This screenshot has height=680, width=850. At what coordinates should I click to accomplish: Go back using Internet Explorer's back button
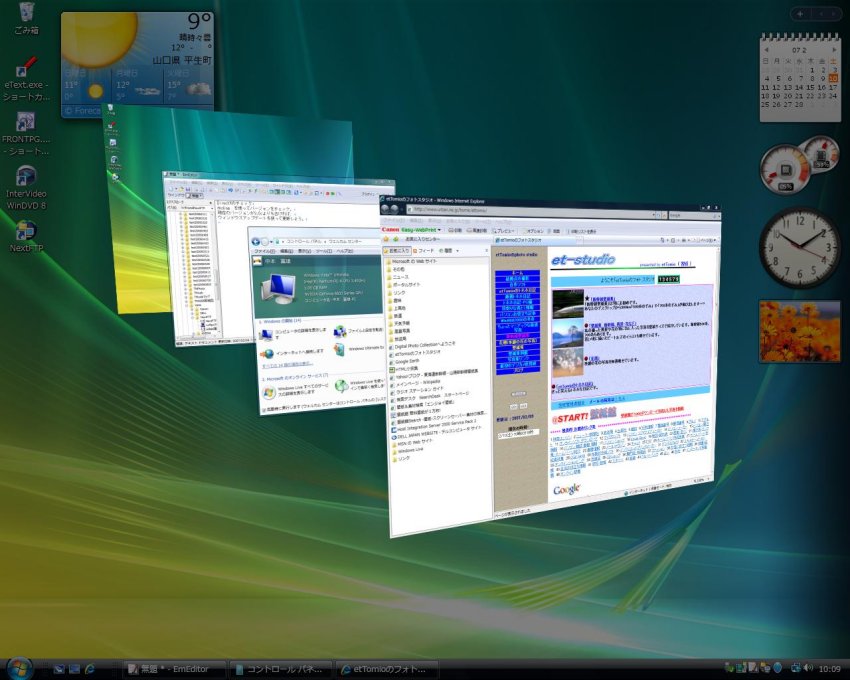coord(385,209)
